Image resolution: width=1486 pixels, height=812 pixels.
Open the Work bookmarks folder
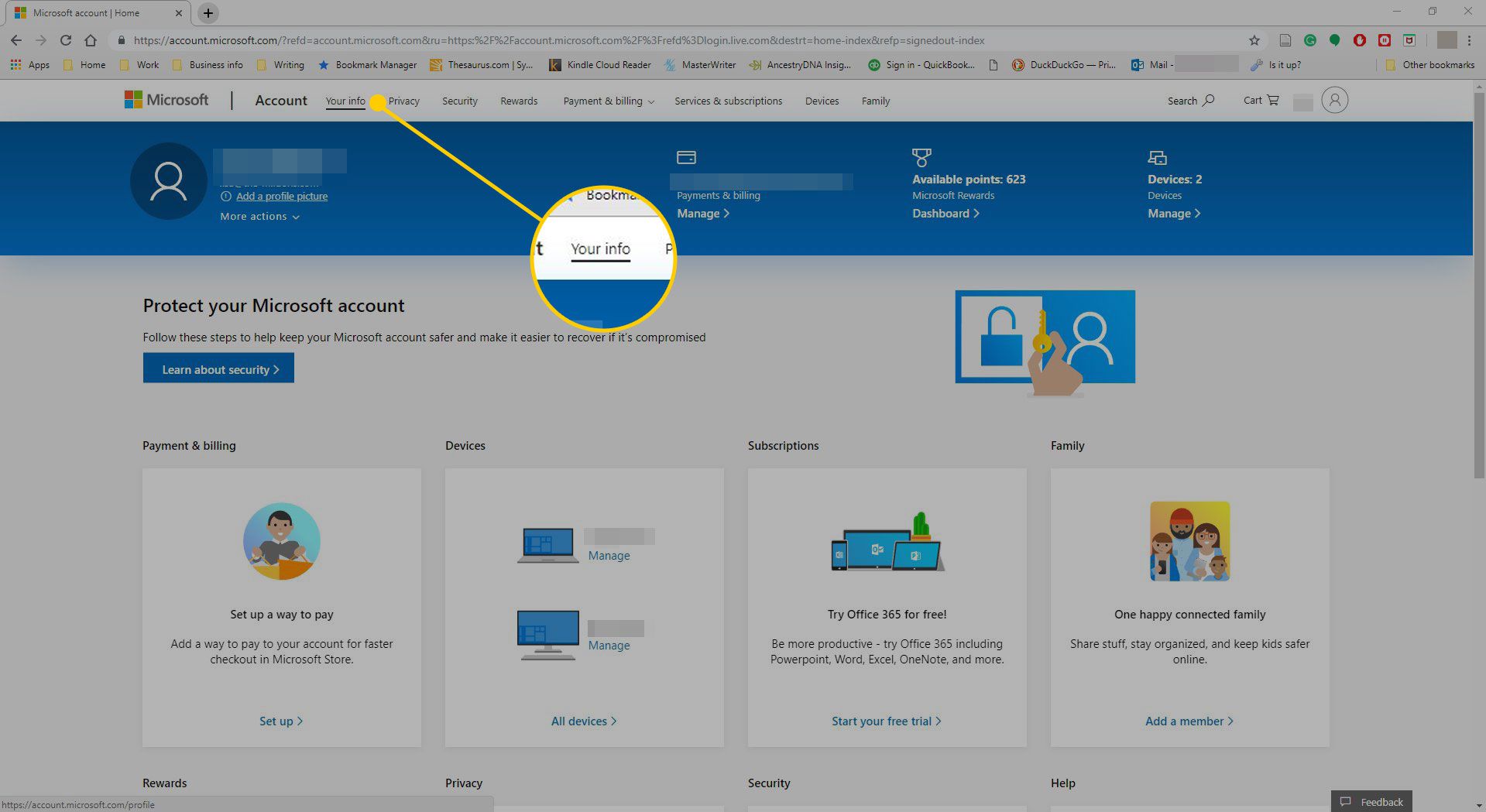pos(139,65)
